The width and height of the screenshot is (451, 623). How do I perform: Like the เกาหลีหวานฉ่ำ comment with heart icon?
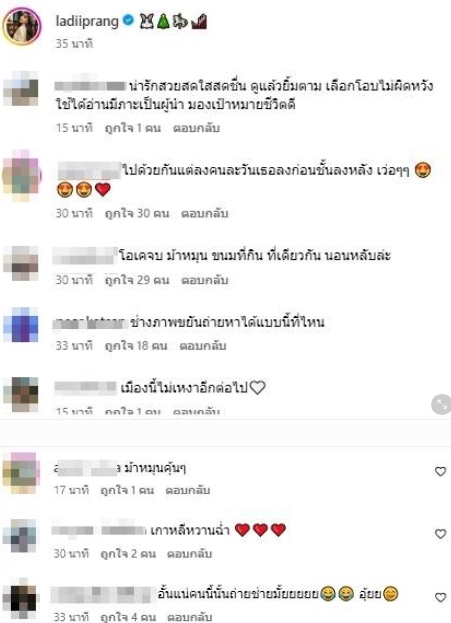(440, 534)
